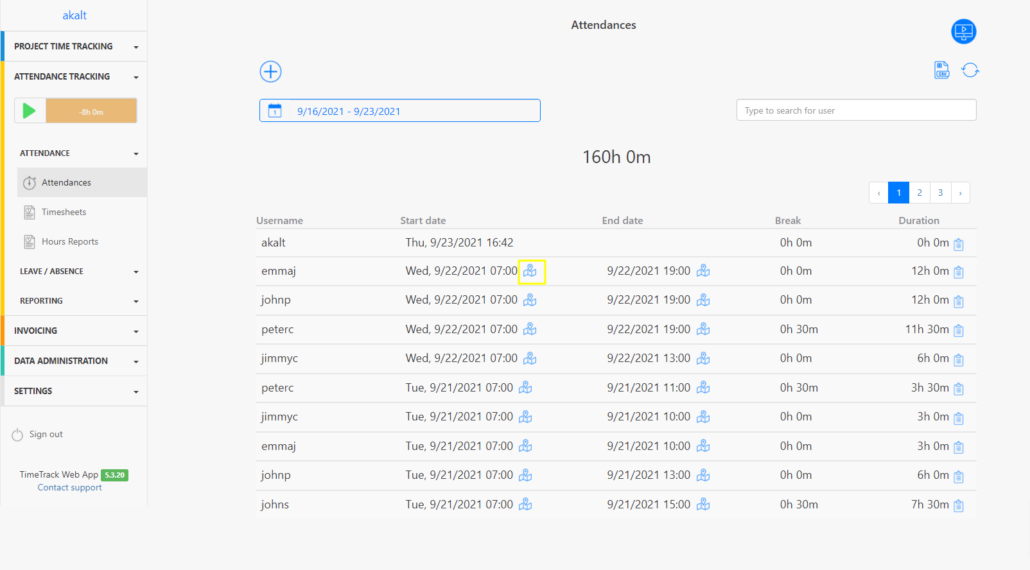Click Sign out in the sidebar

(45, 434)
